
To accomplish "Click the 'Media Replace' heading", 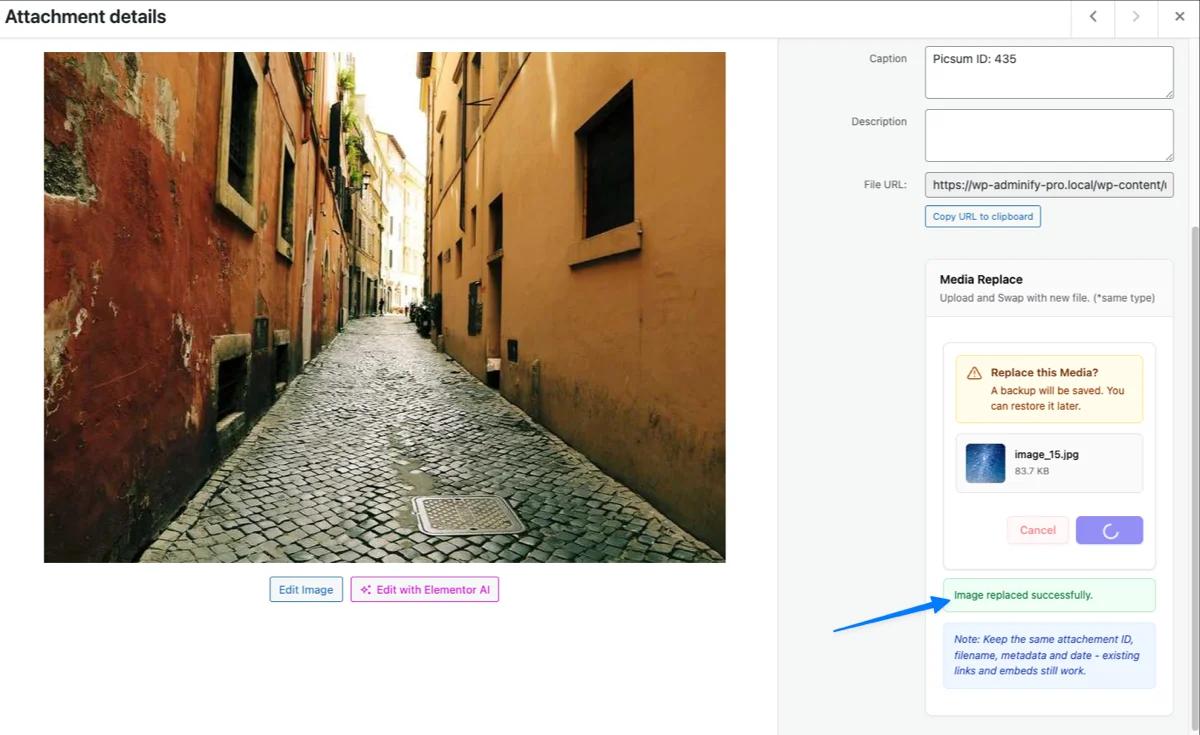I will [x=981, y=280].
